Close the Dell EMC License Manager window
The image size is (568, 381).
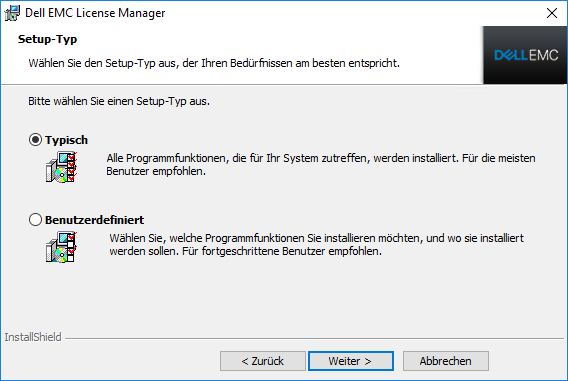pyautogui.click(x=552, y=13)
